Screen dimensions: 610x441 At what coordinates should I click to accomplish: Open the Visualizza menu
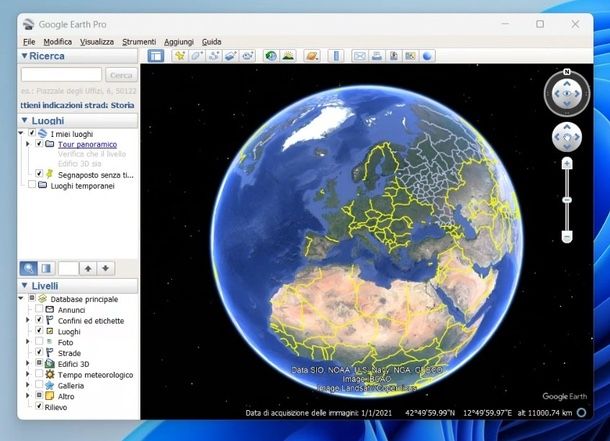point(97,42)
